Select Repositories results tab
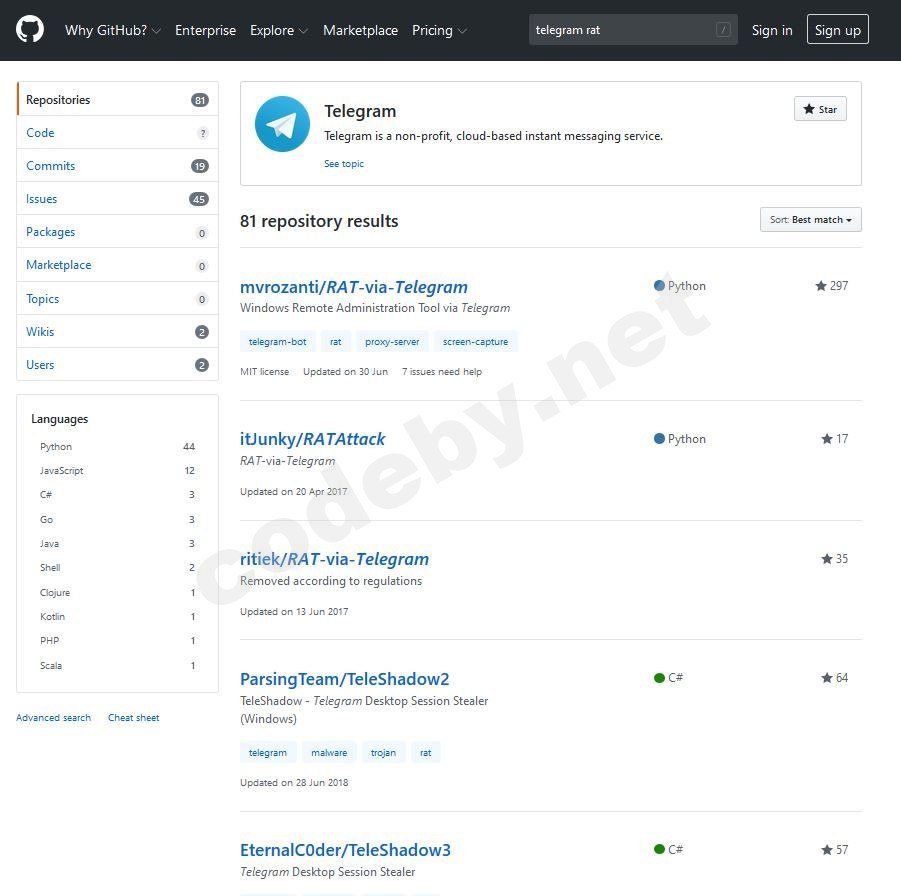This screenshot has height=896, width=901. pos(117,99)
